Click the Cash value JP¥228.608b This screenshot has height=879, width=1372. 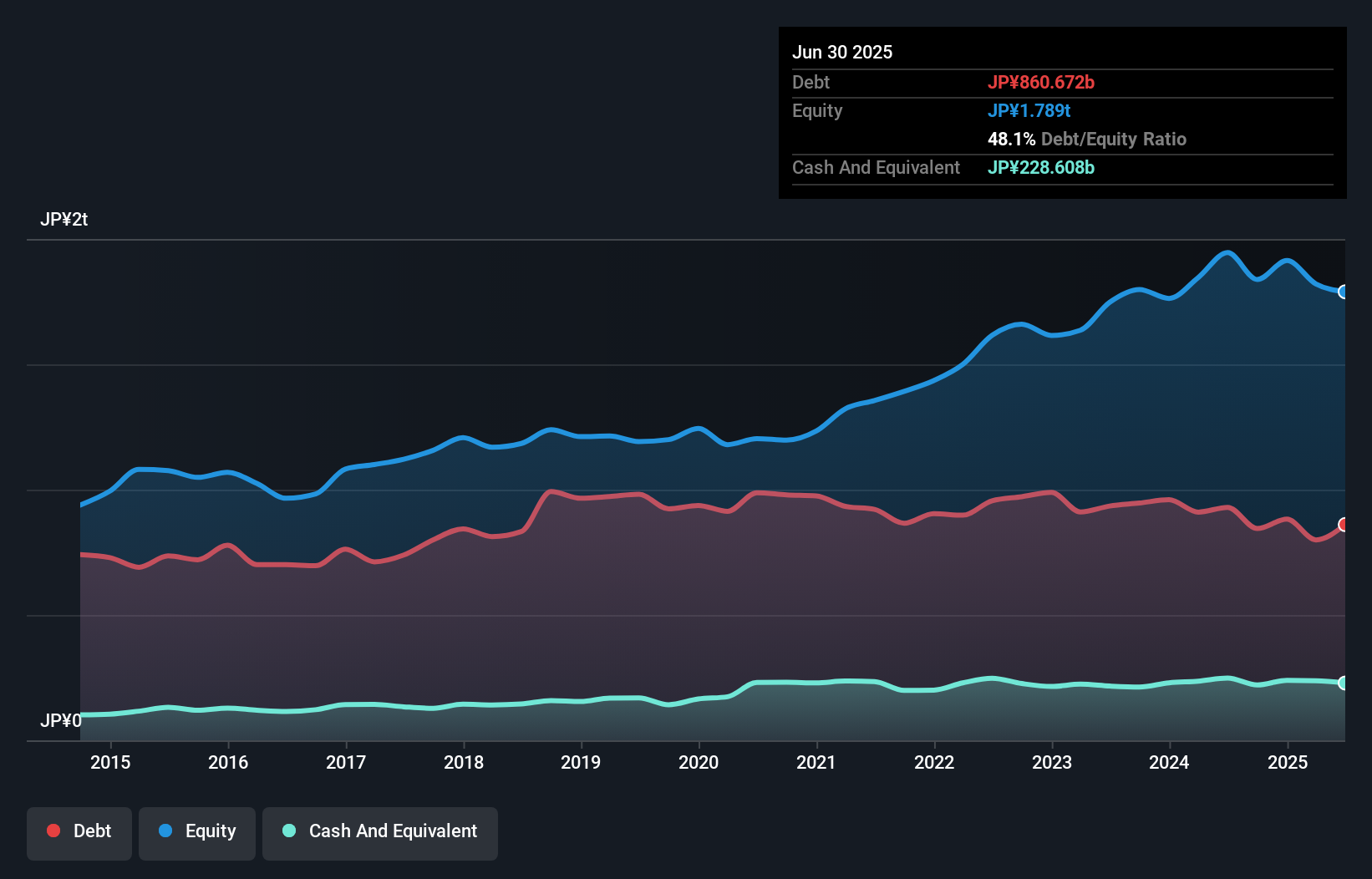point(1040,167)
